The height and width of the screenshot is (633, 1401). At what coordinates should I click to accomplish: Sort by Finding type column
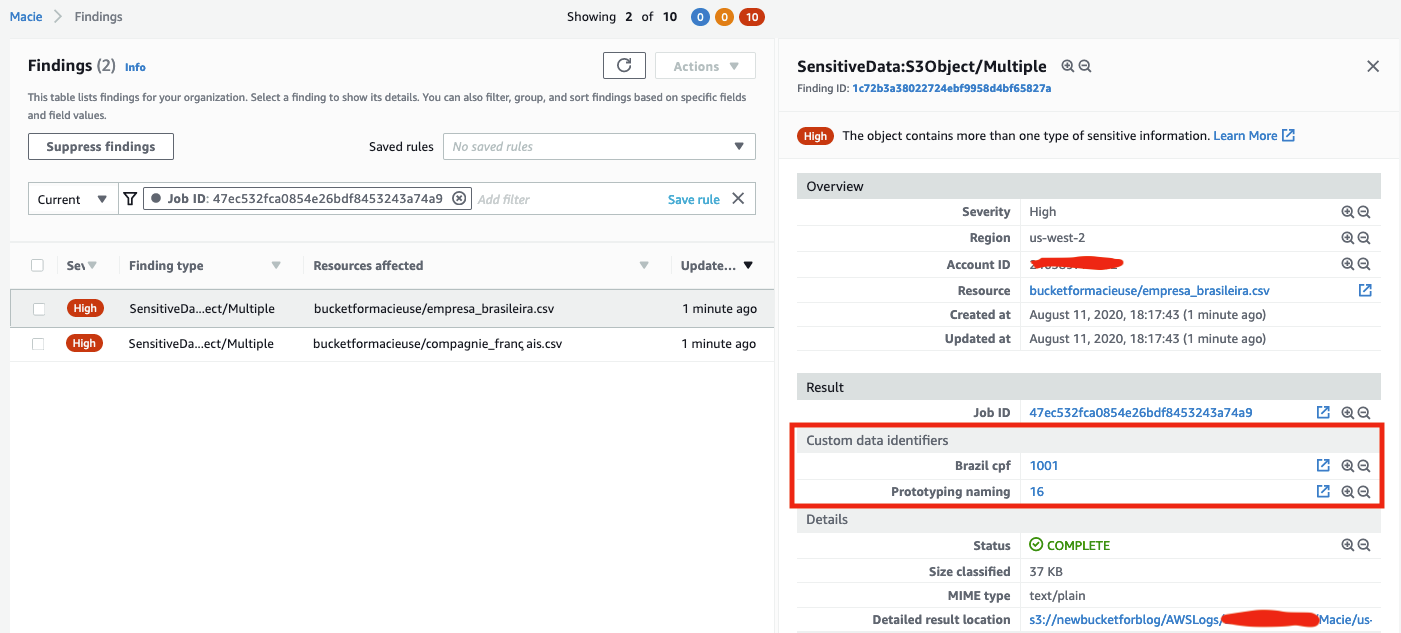276,265
